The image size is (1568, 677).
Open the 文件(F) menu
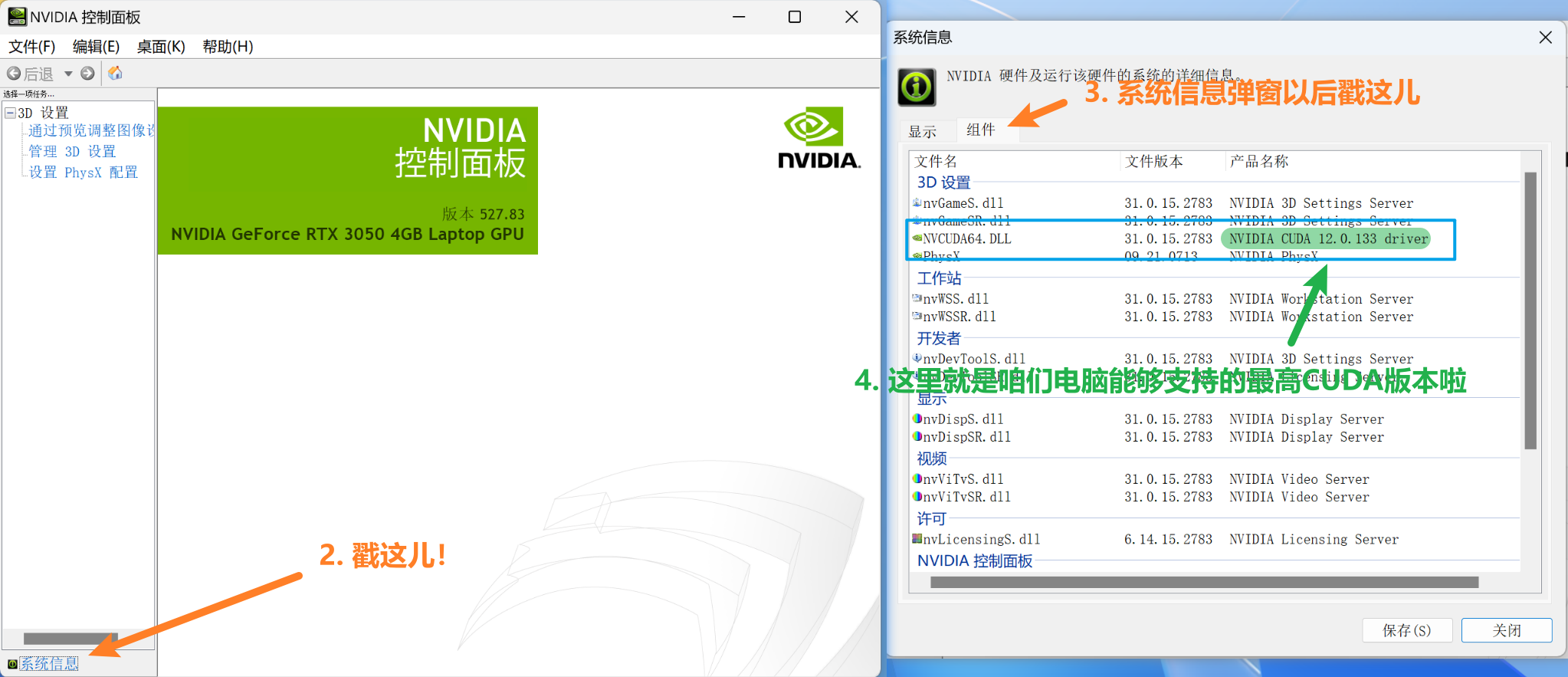(x=31, y=47)
